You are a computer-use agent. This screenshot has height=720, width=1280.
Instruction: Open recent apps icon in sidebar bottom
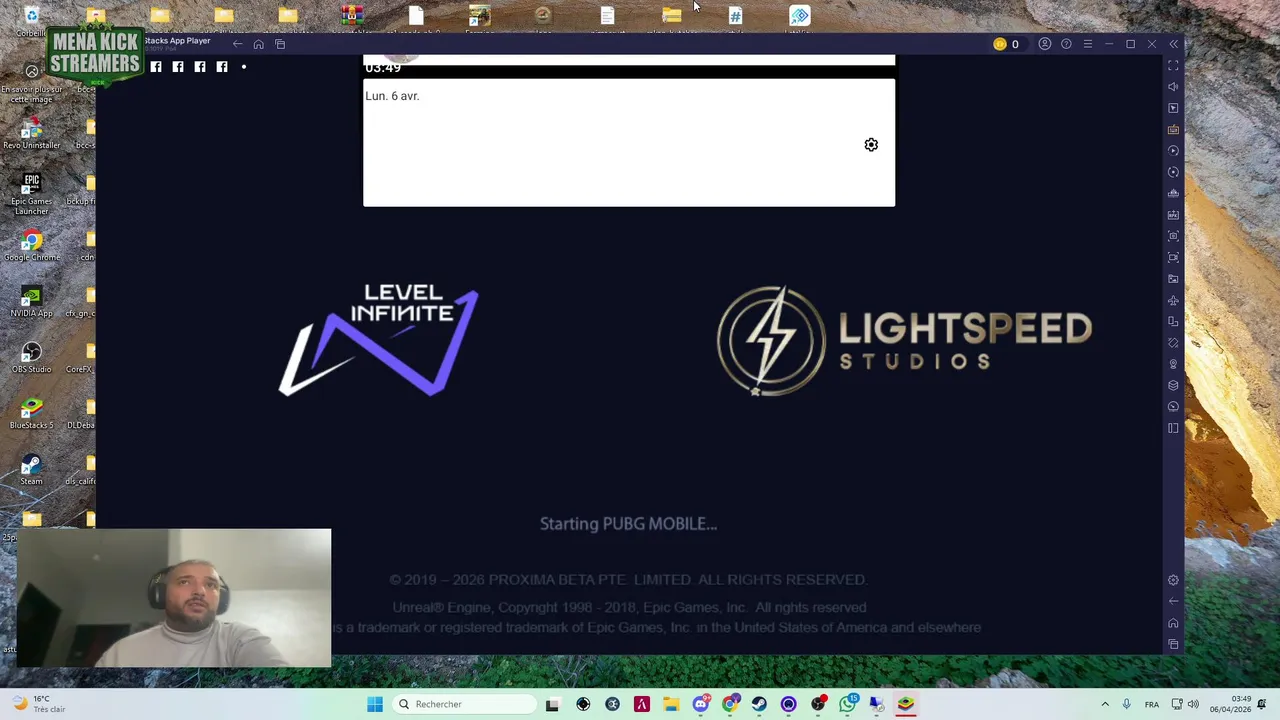[x=1173, y=644]
